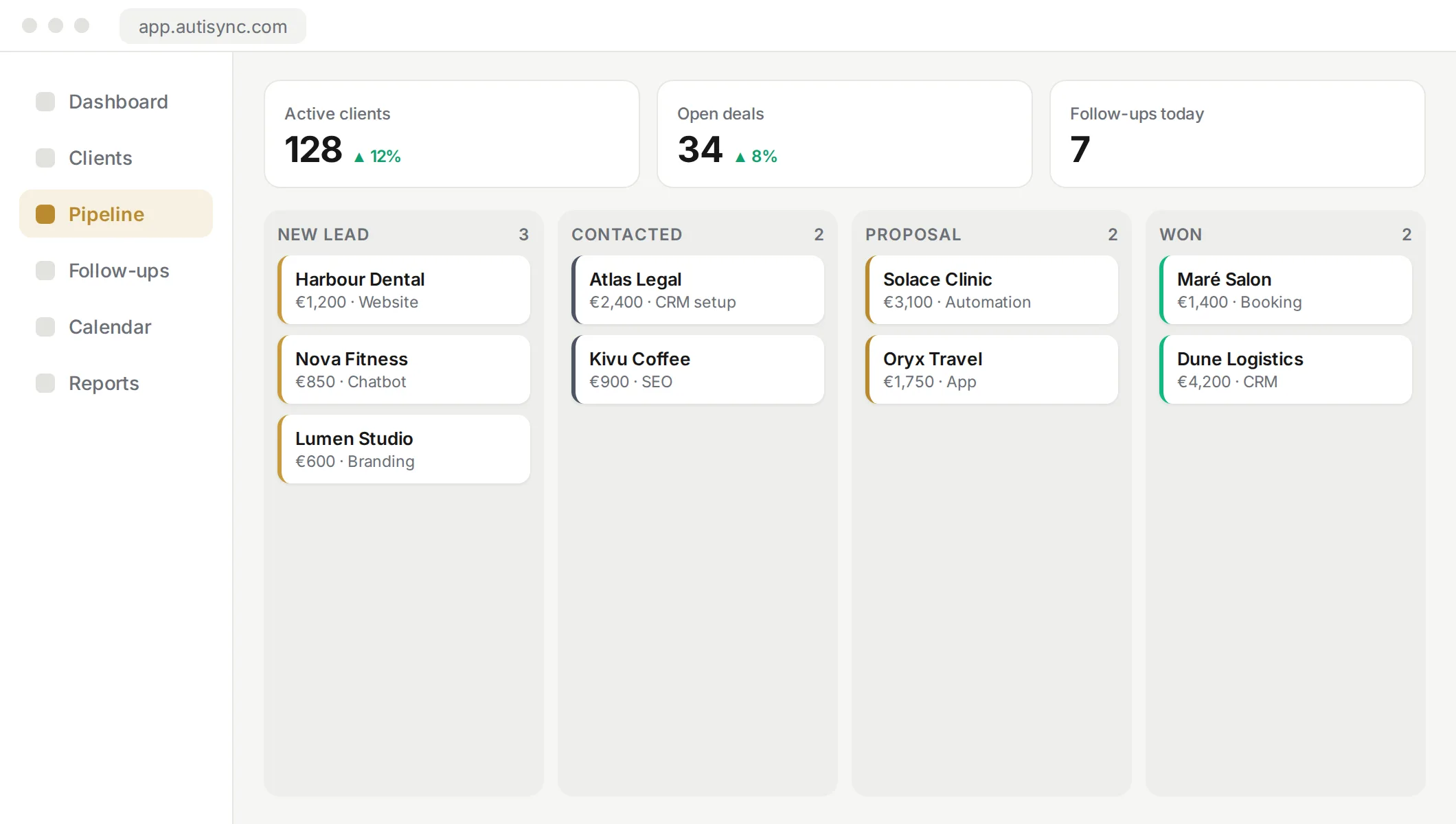1456x824 pixels.
Task: Click the 8% growth indicator
Action: point(756,157)
